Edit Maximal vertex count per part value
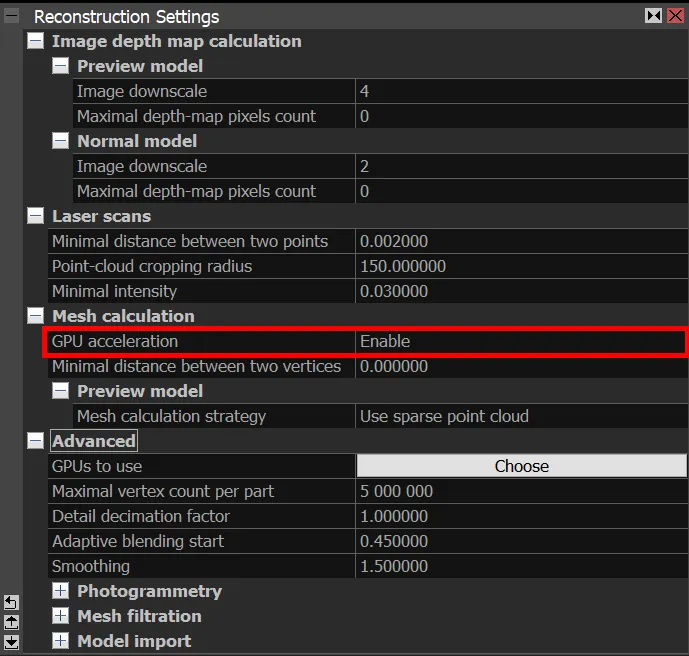The width and height of the screenshot is (689, 656). pyautogui.click(x=522, y=491)
